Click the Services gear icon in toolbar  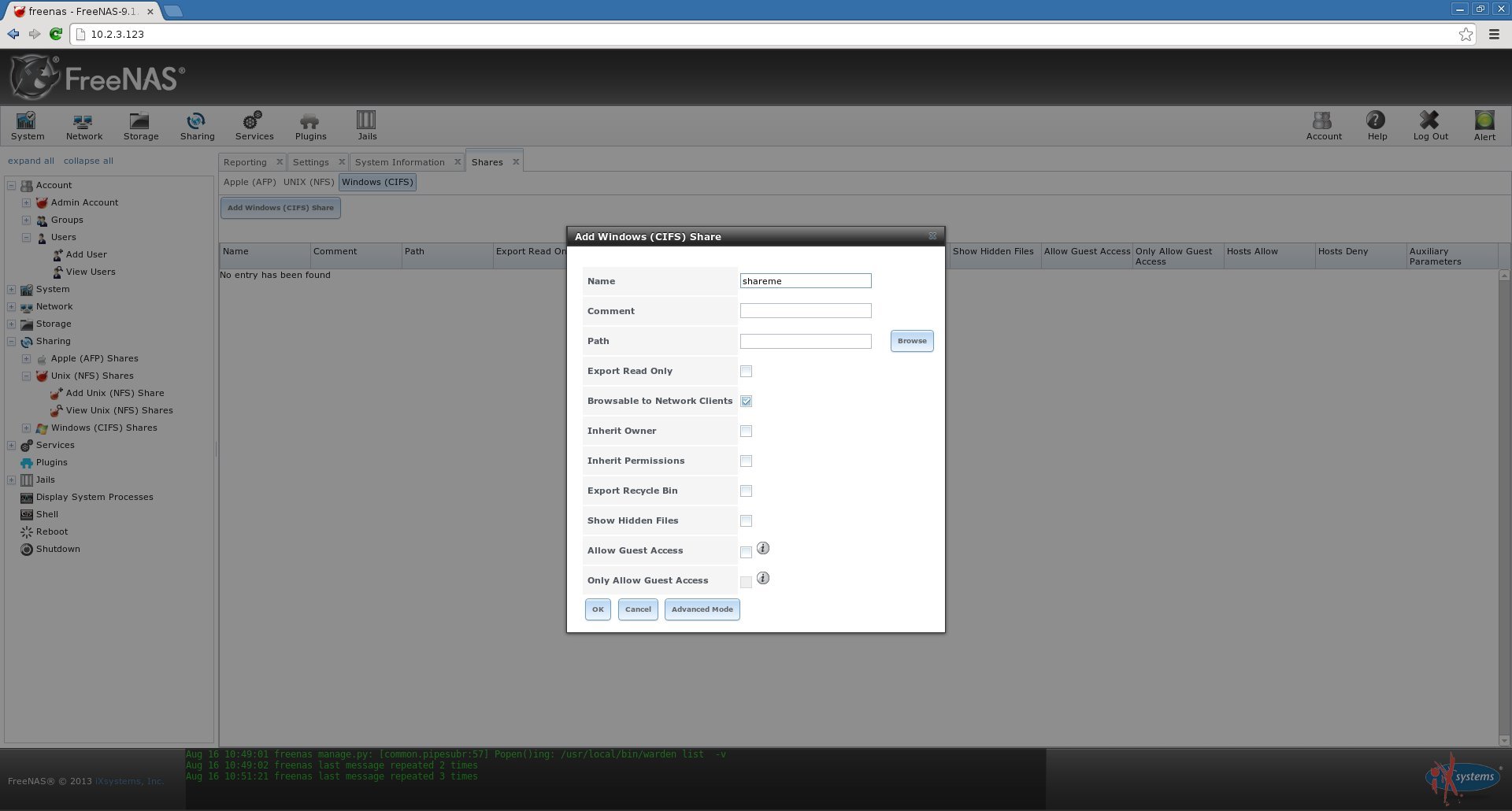(253, 121)
